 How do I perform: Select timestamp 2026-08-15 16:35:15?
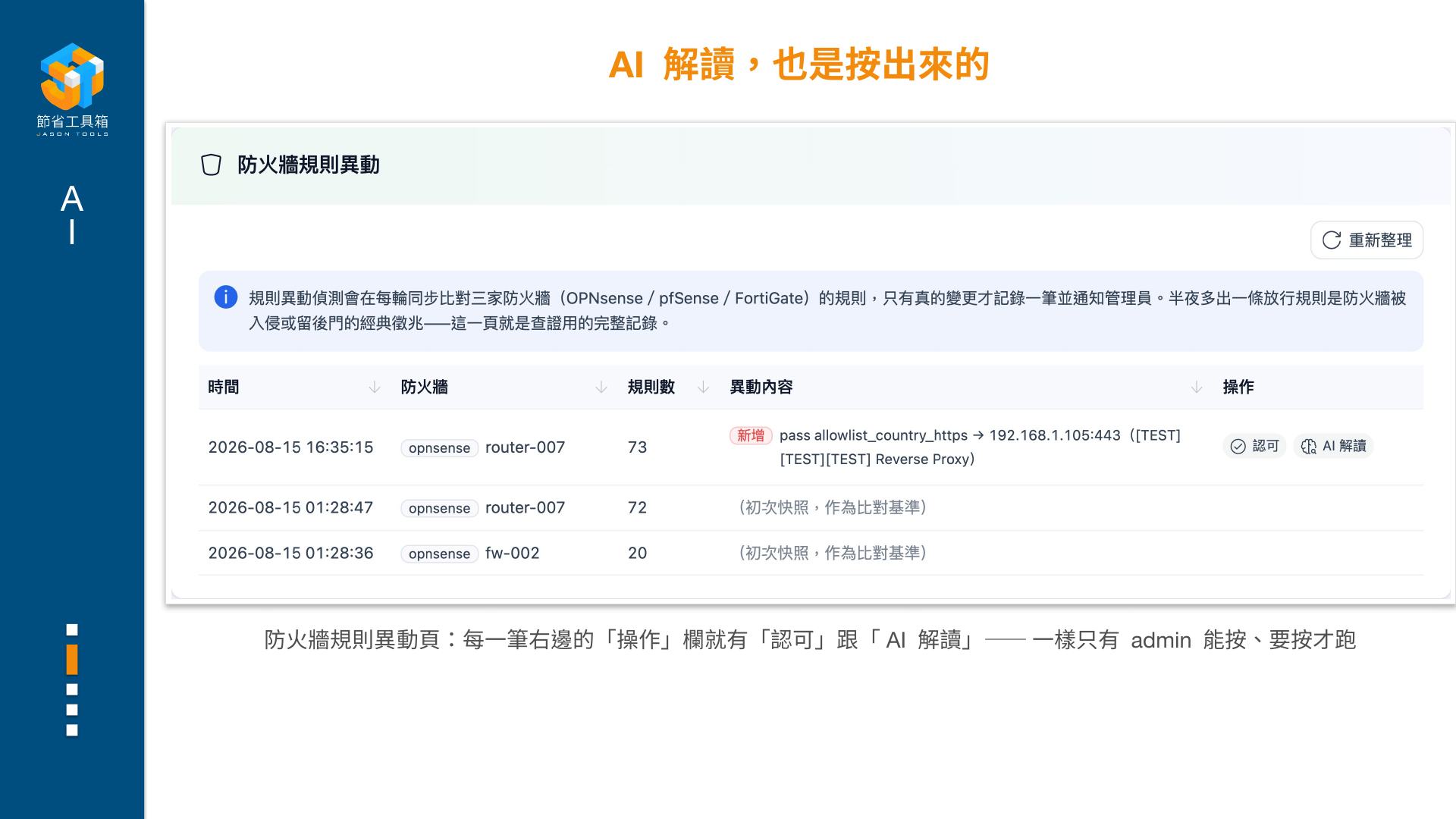[x=290, y=447]
